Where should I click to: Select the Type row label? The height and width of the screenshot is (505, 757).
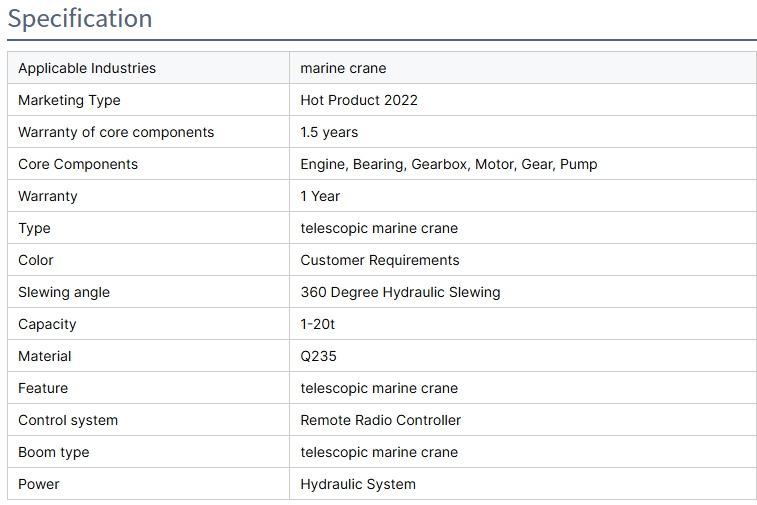click(34, 228)
